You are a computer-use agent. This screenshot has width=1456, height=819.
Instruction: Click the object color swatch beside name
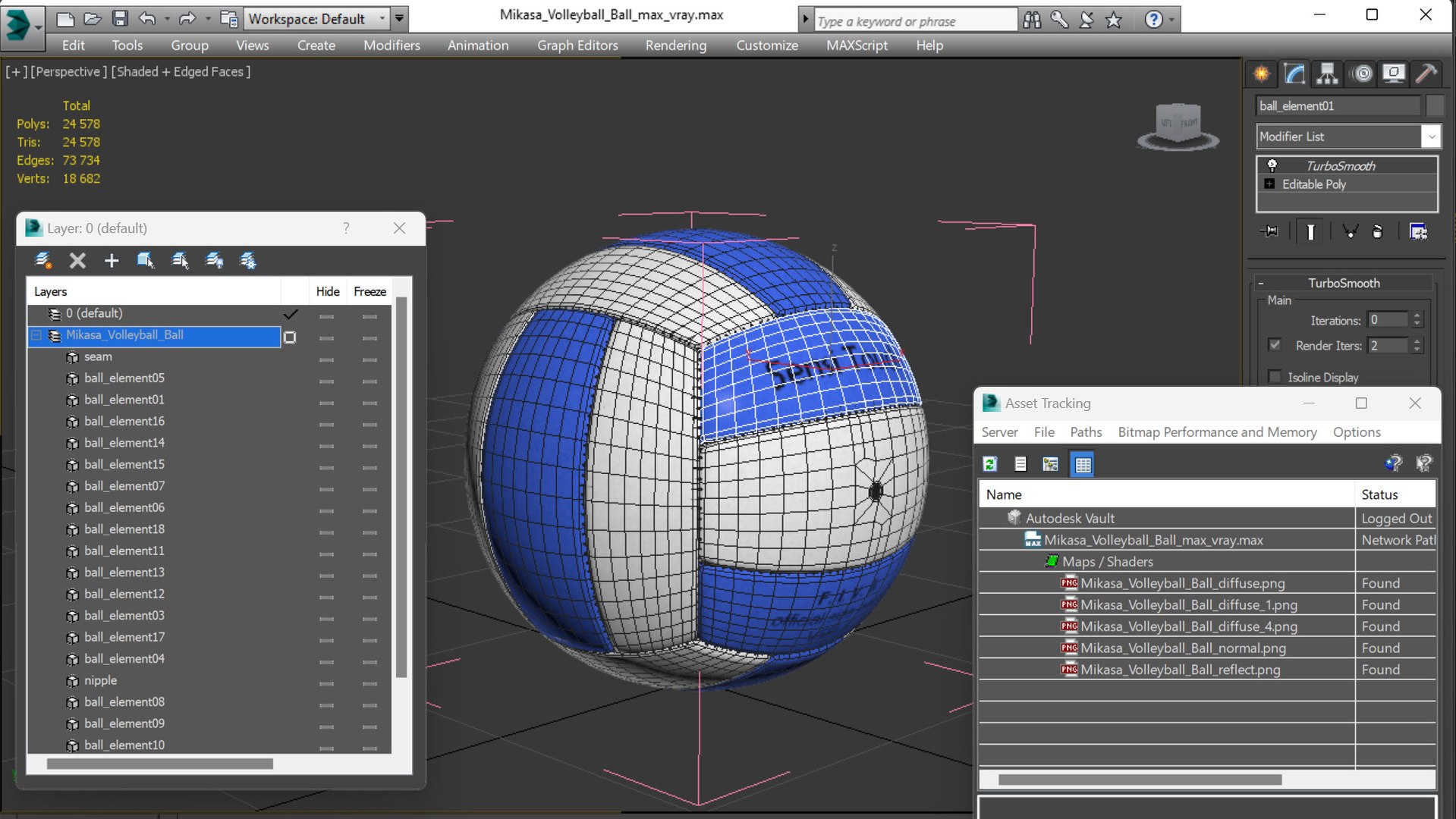tap(1435, 105)
